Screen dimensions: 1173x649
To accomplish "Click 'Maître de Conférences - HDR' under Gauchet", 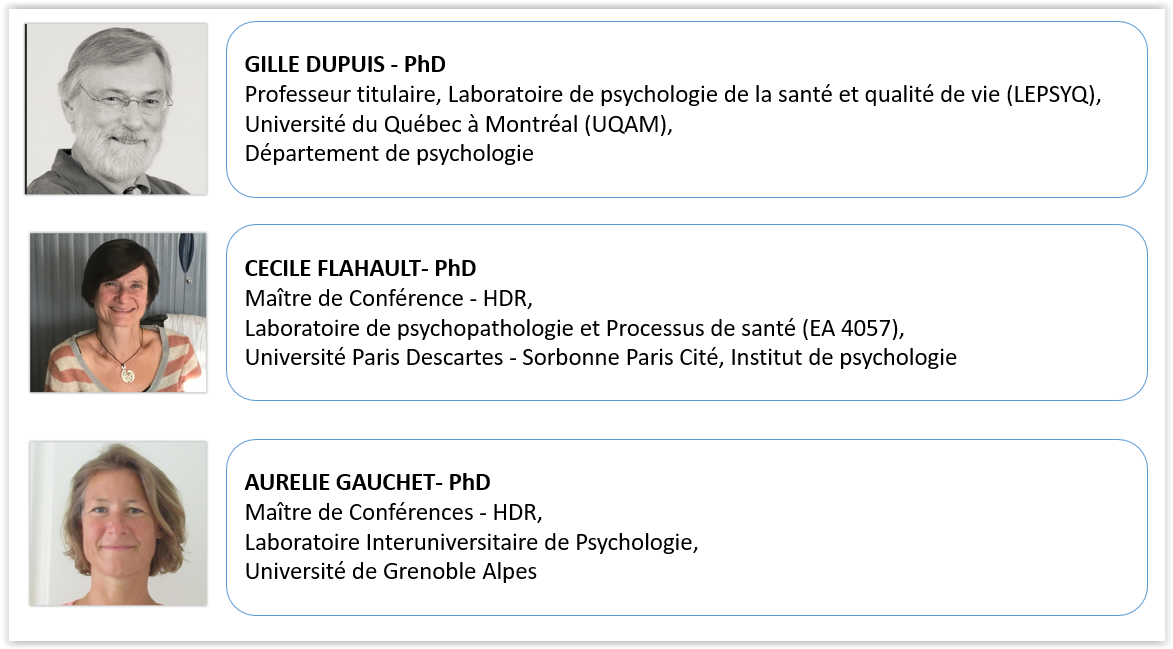I will point(393,512).
